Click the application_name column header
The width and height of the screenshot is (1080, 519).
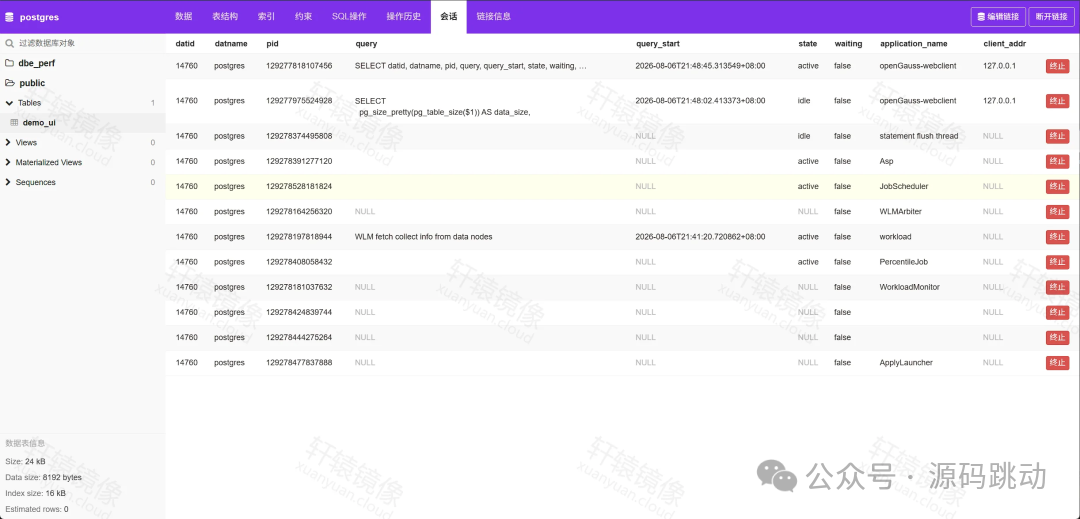[913, 43]
